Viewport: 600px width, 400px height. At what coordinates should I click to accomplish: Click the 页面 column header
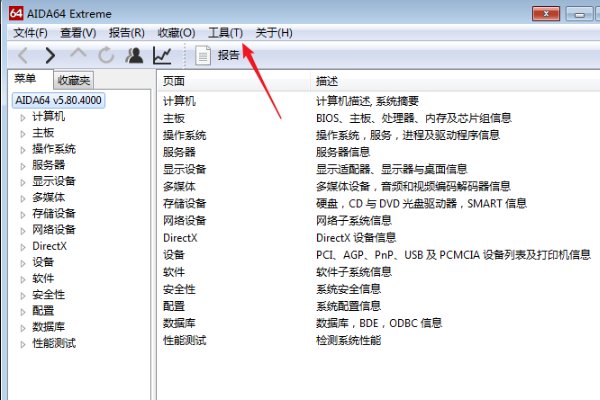click(x=233, y=81)
